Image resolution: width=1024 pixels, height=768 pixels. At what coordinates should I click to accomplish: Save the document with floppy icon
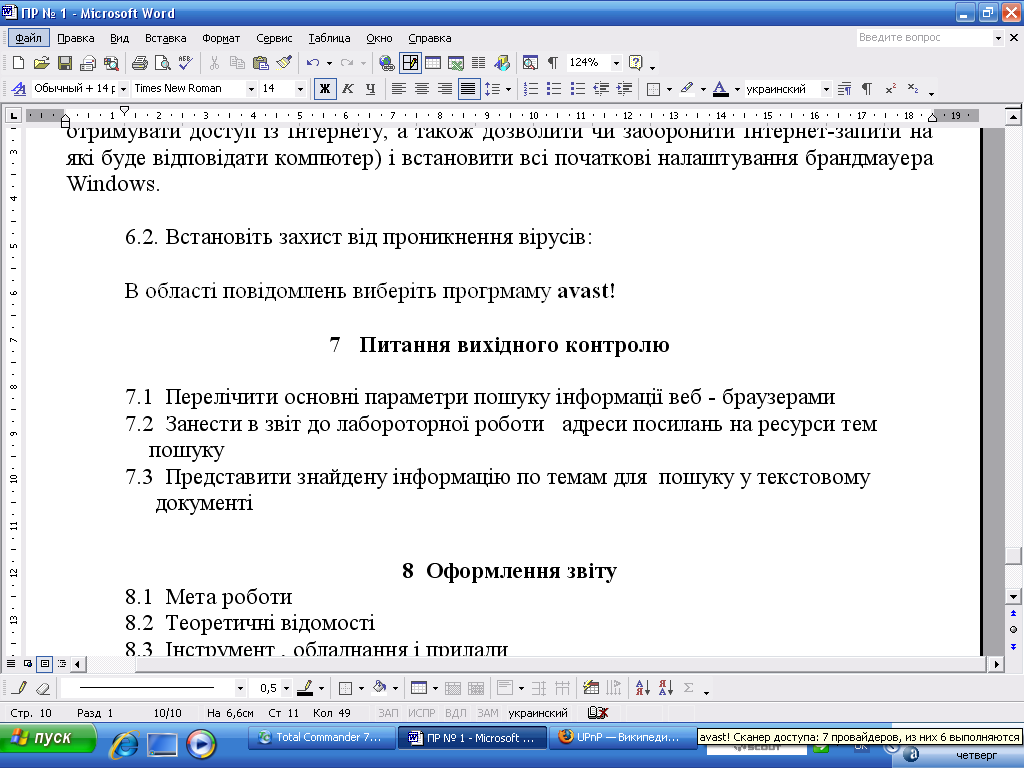point(65,63)
